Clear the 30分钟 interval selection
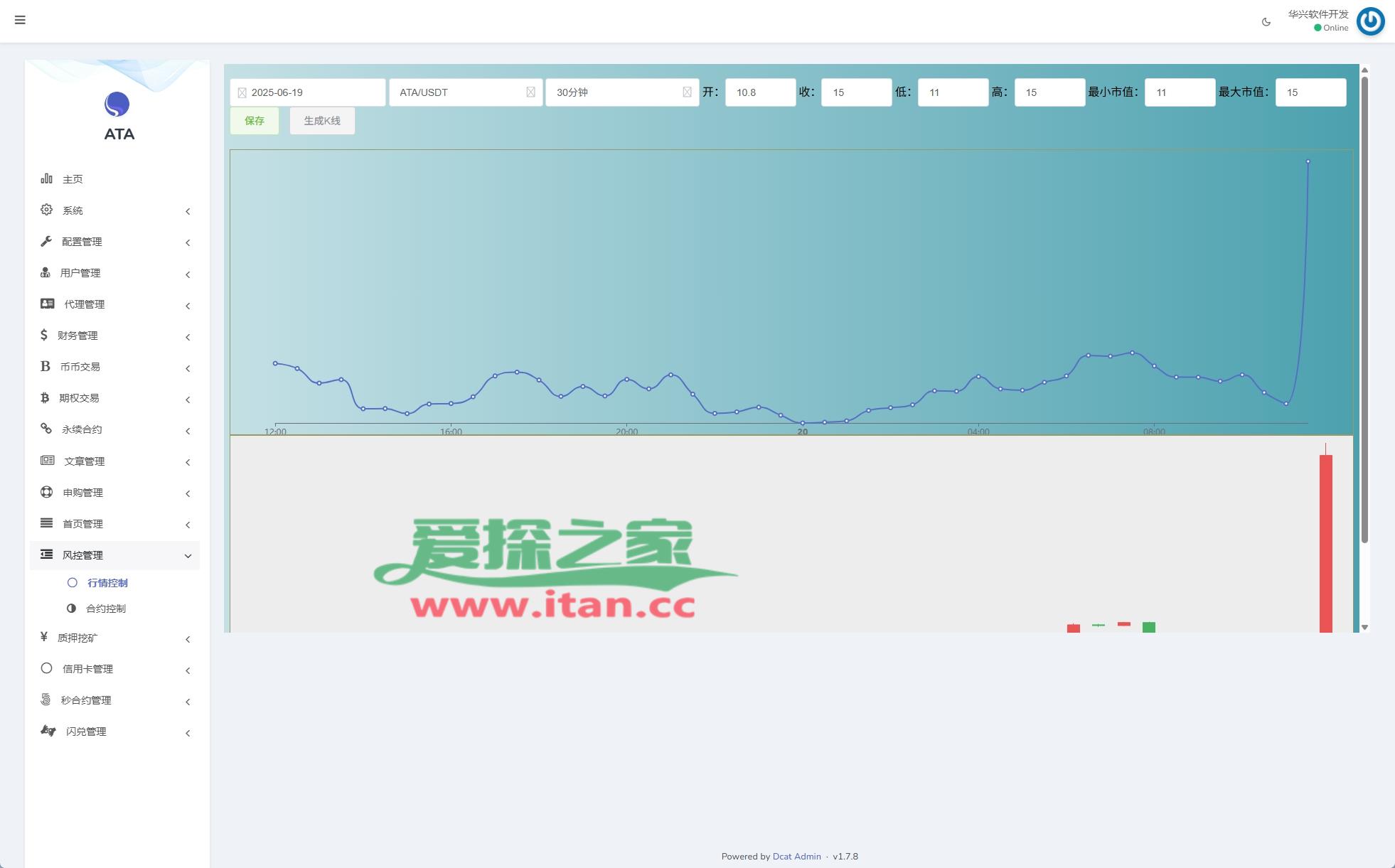The image size is (1395, 868). (687, 92)
